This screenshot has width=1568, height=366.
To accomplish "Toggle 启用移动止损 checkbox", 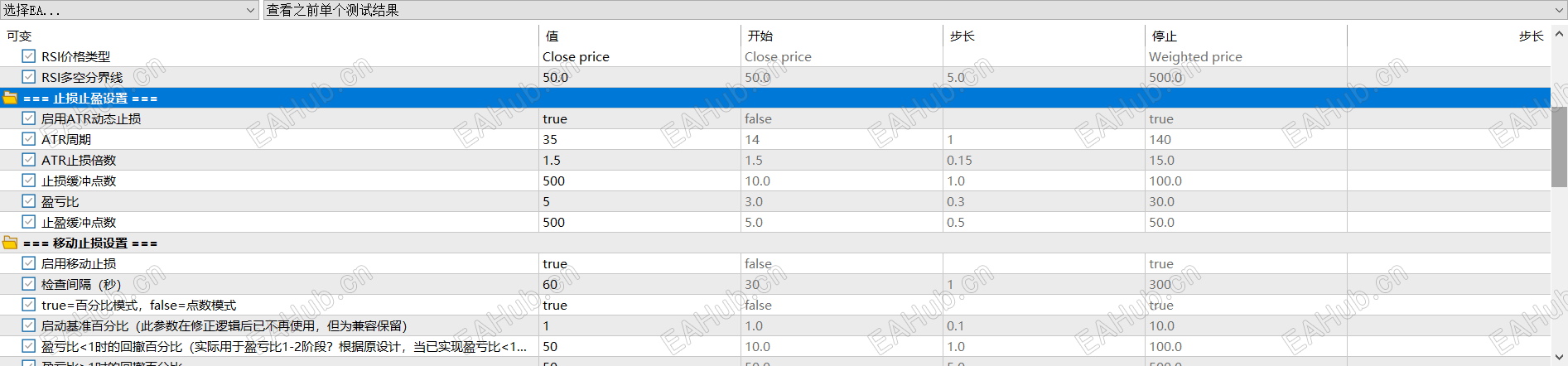I will click(x=29, y=263).
